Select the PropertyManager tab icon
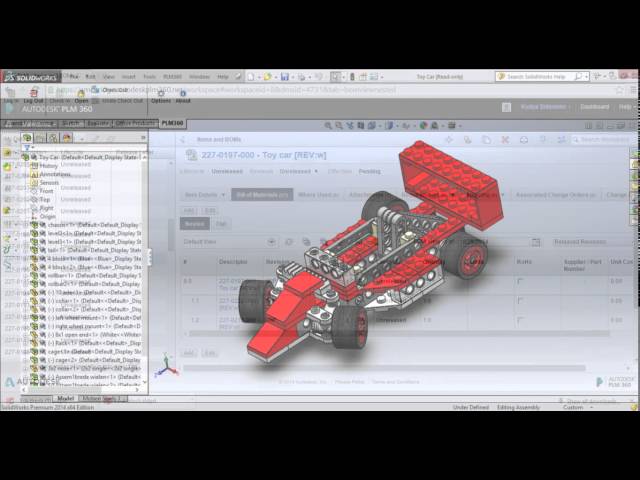The height and width of the screenshot is (480, 640). 40,138
